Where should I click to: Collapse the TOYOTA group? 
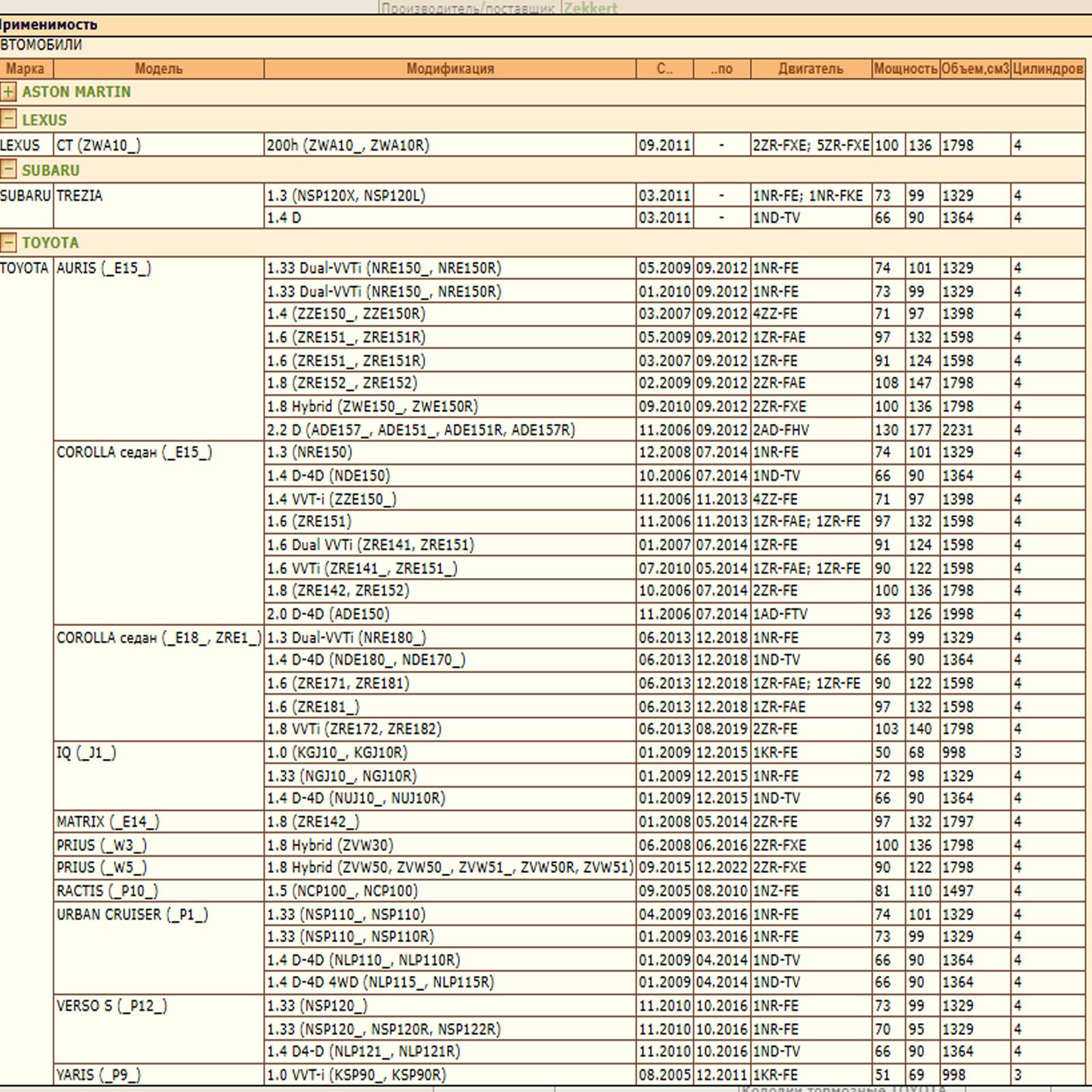(x=8, y=242)
